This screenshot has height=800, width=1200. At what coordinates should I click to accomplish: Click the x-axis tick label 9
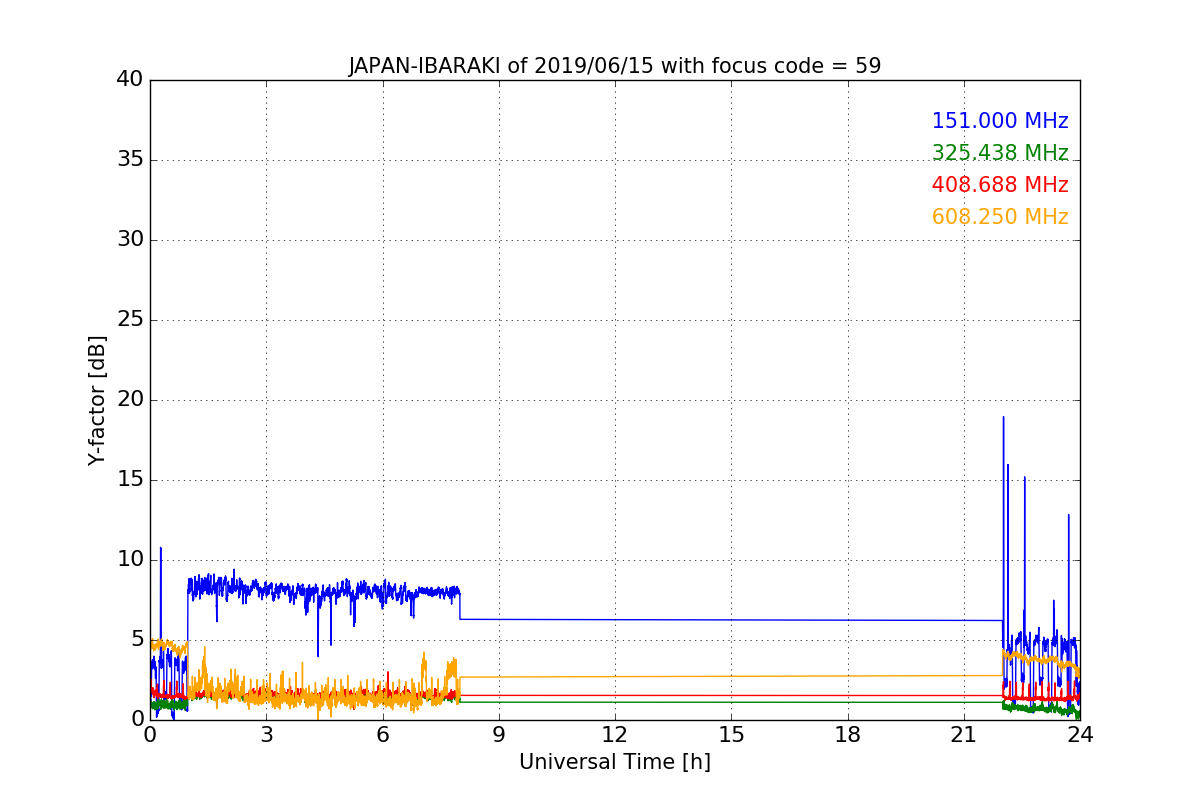(499, 734)
